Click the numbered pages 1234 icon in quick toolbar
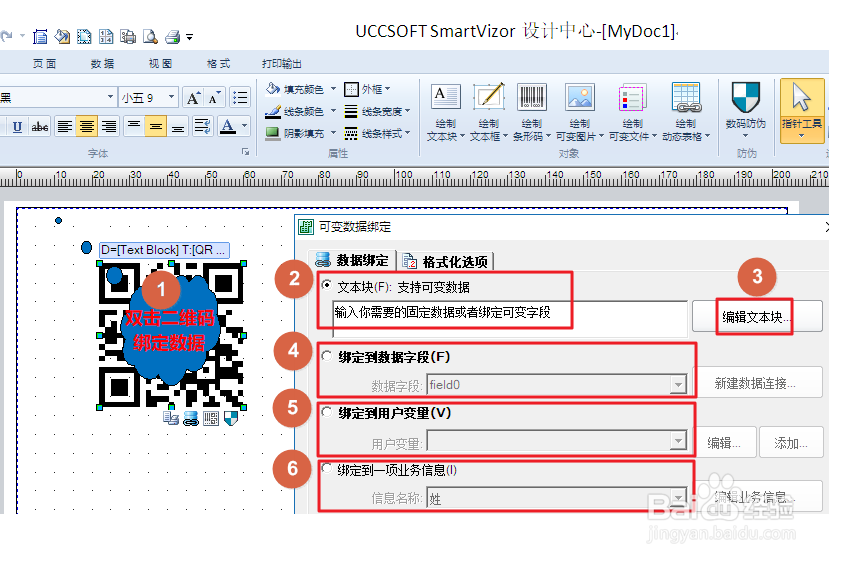844x563 pixels. [106, 37]
